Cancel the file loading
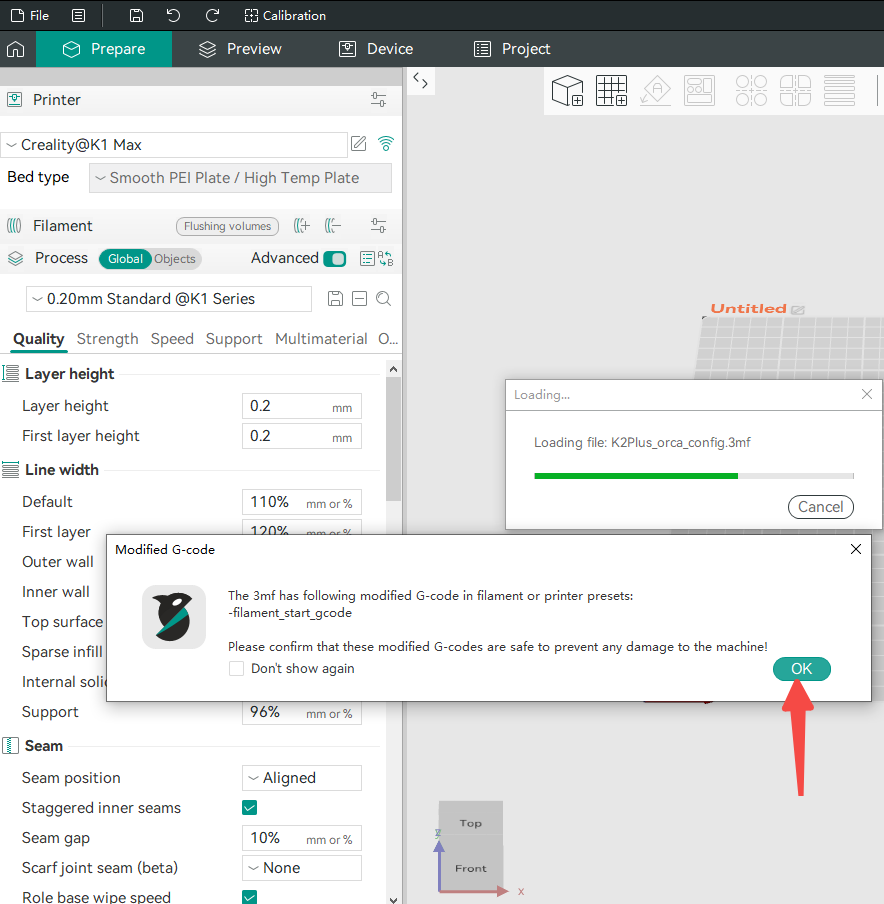The width and height of the screenshot is (884, 904). click(820, 507)
